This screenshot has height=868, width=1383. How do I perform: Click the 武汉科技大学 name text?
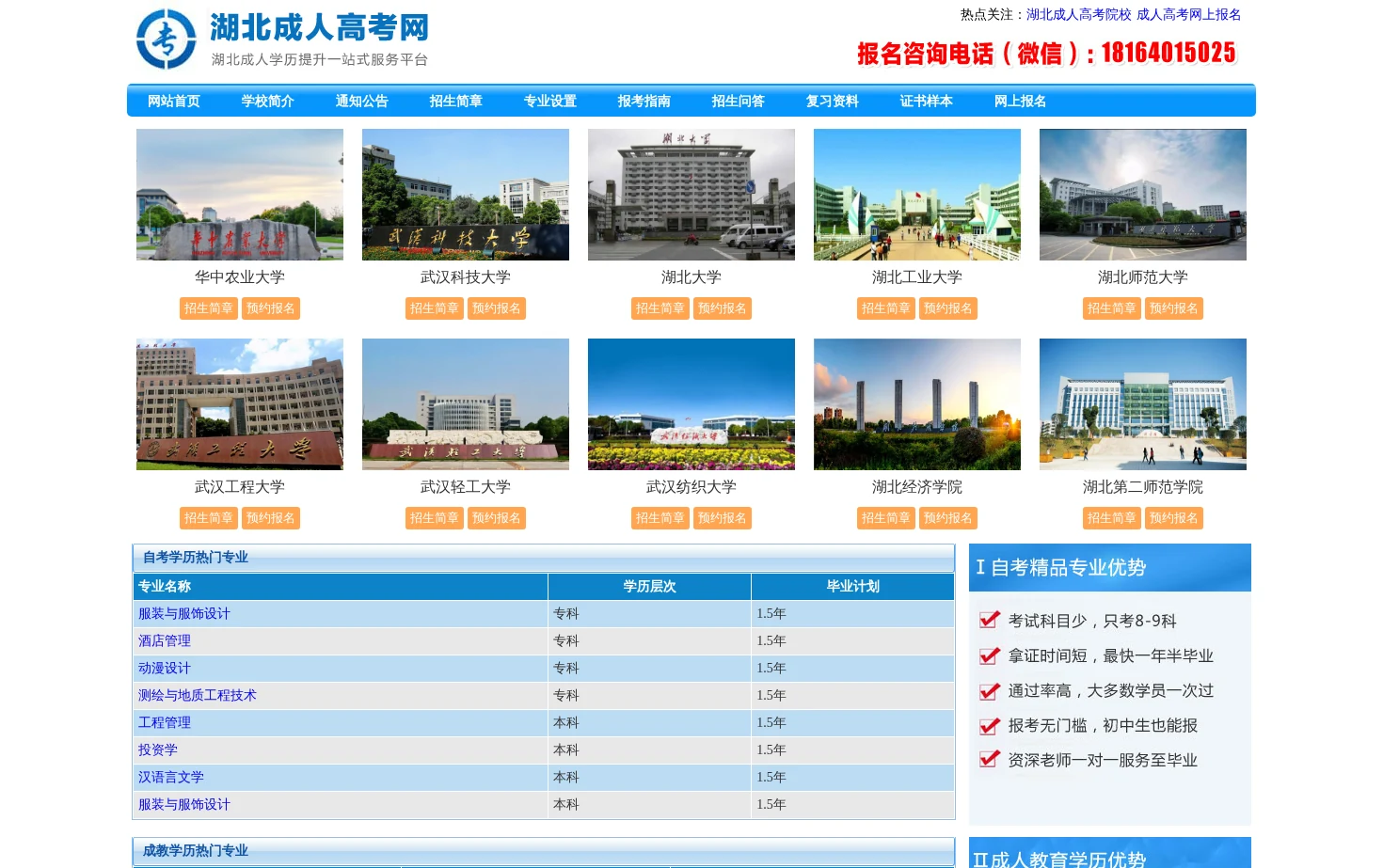[x=466, y=277]
